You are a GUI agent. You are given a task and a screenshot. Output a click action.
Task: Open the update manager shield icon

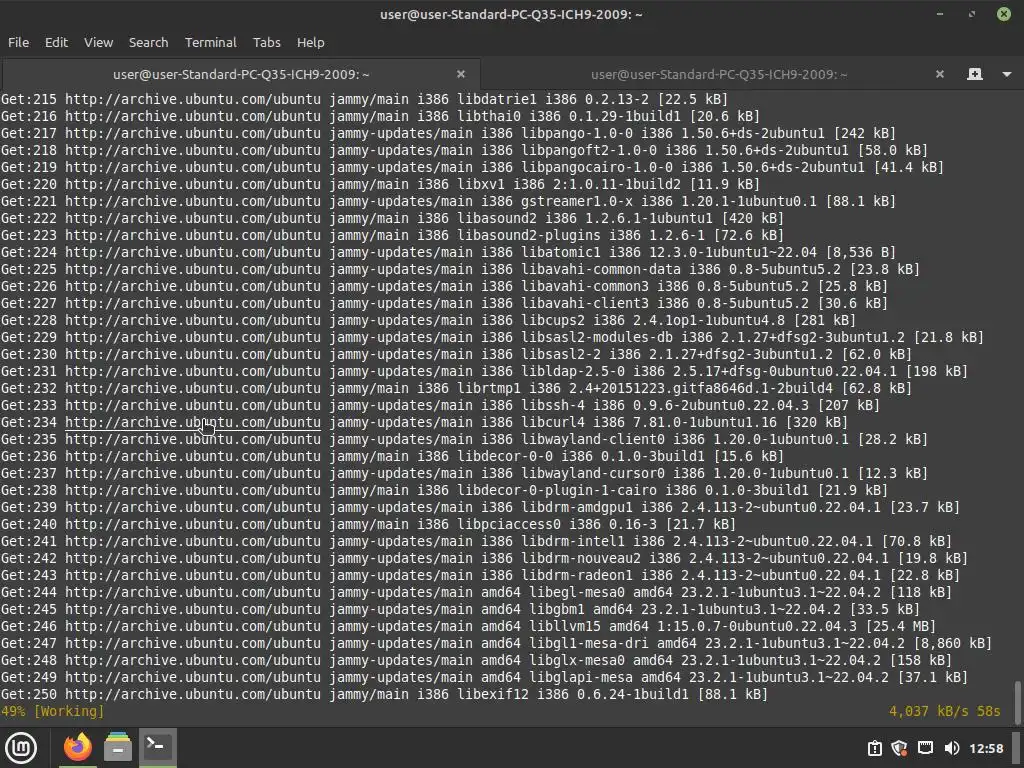tap(899, 748)
